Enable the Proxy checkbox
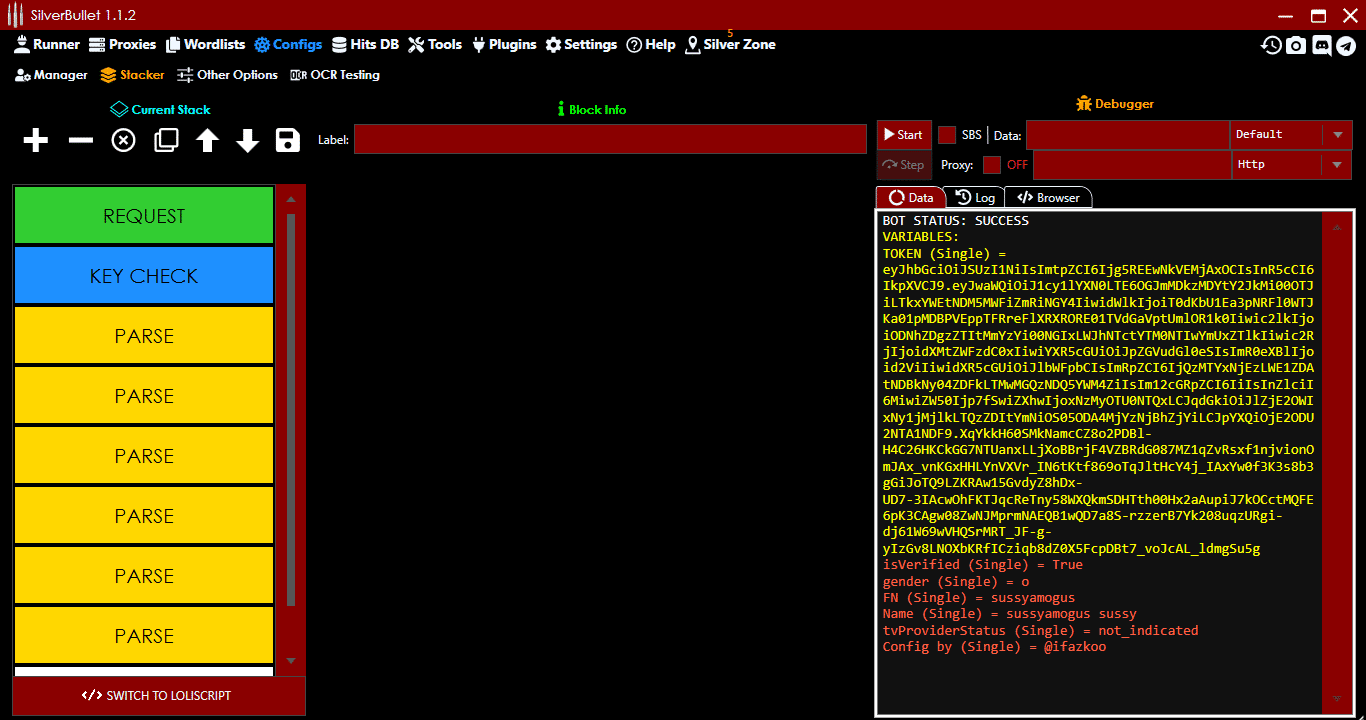Viewport: 1366px width, 720px height. tap(992, 165)
